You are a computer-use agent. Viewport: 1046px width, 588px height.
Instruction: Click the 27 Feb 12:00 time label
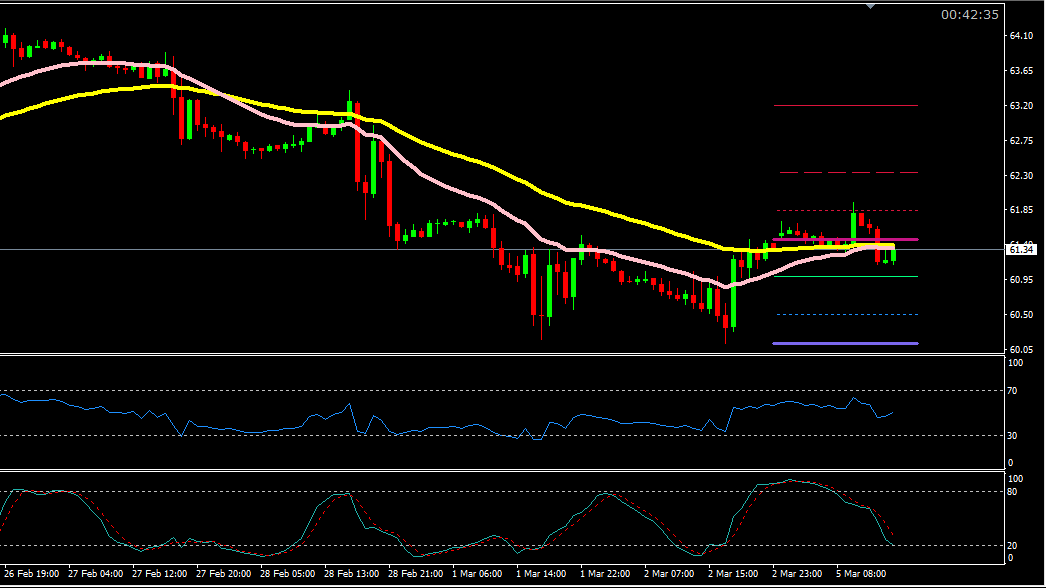click(x=159, y=574)
